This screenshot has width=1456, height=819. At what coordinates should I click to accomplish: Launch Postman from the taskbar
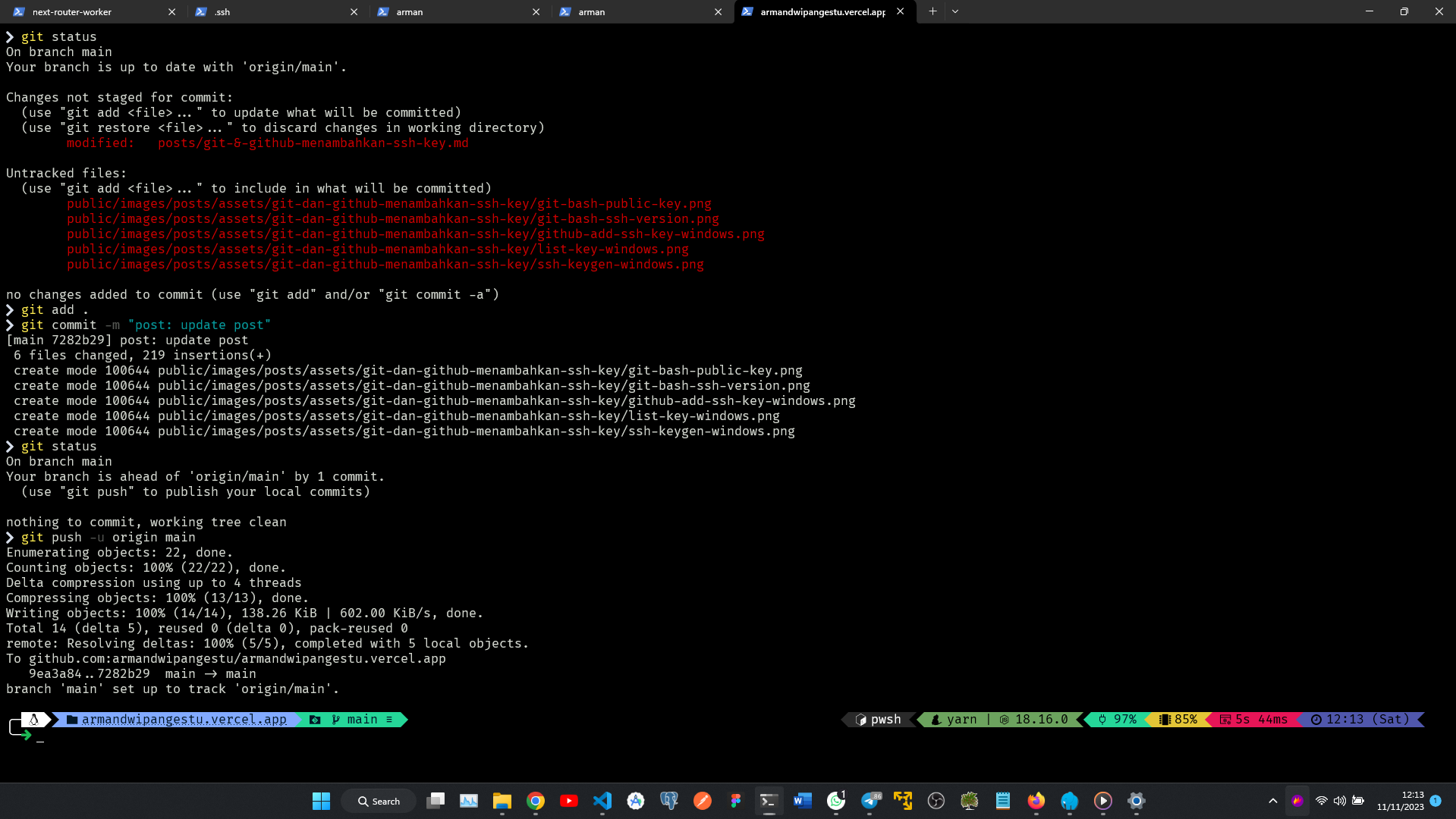[x=702, y=801]
